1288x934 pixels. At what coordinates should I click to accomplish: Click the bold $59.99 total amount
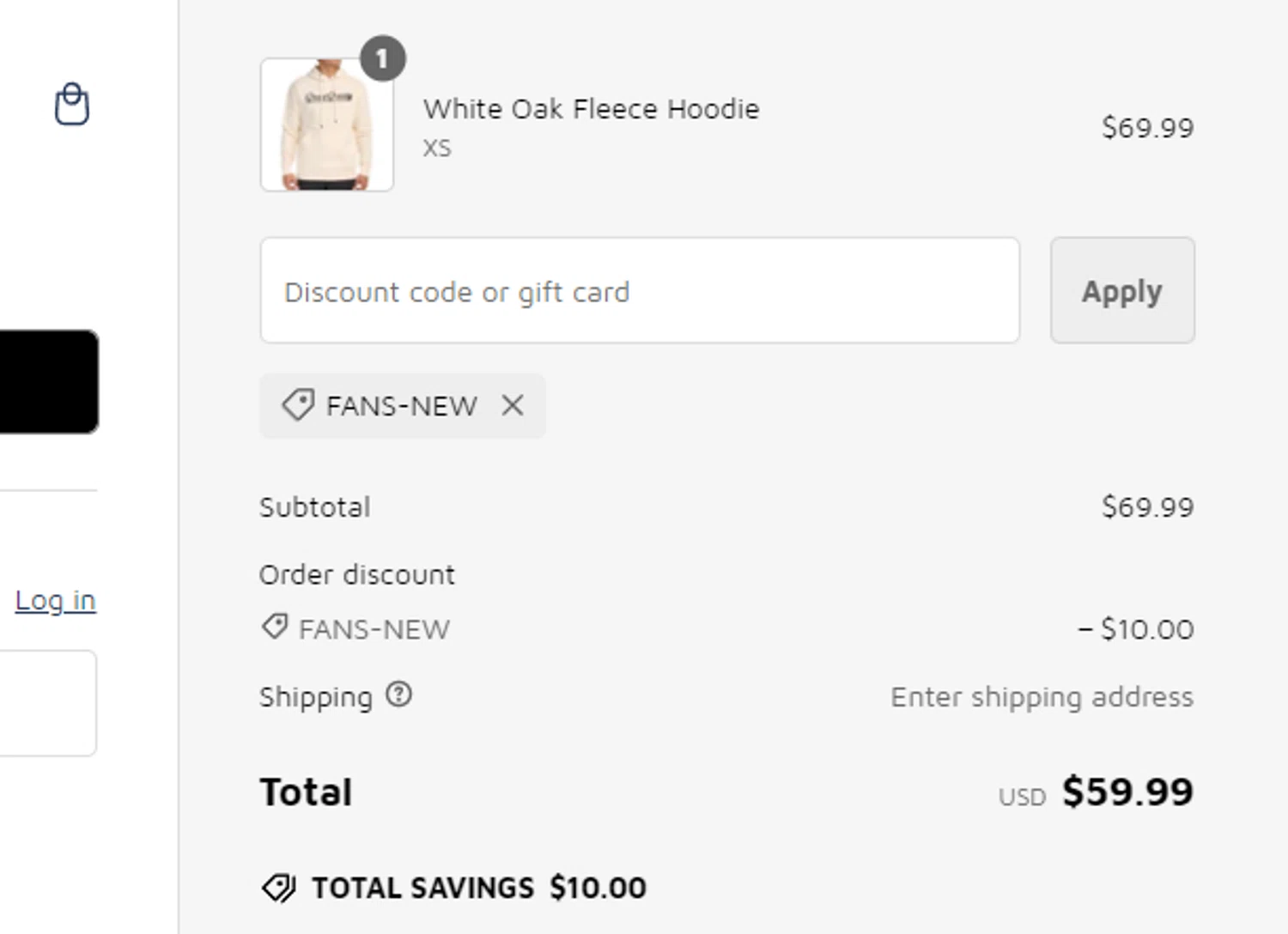(1127, 791)
